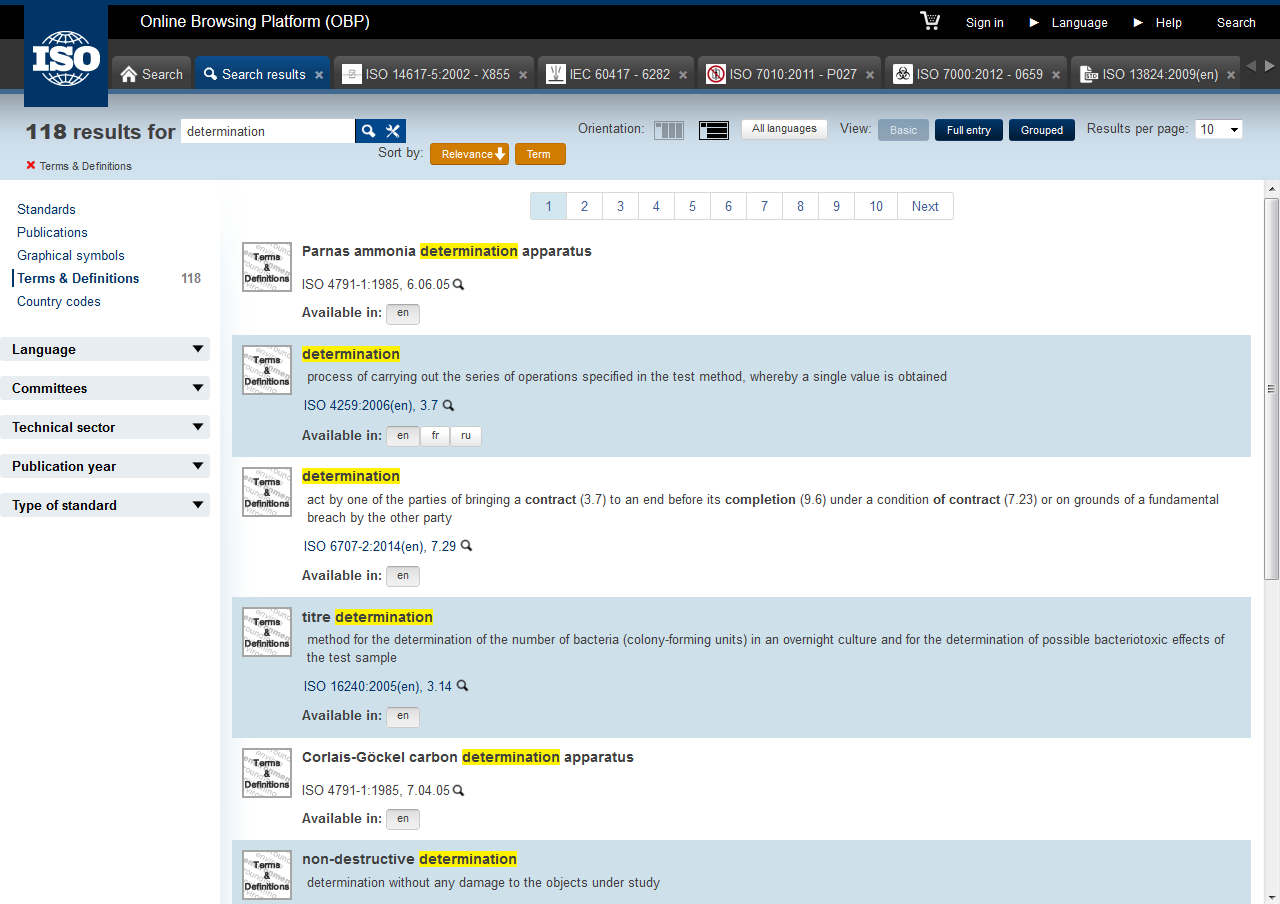This screenshot has height=904, width=1280.
Task: Sort results by Relevance
Action: point(470,154)
